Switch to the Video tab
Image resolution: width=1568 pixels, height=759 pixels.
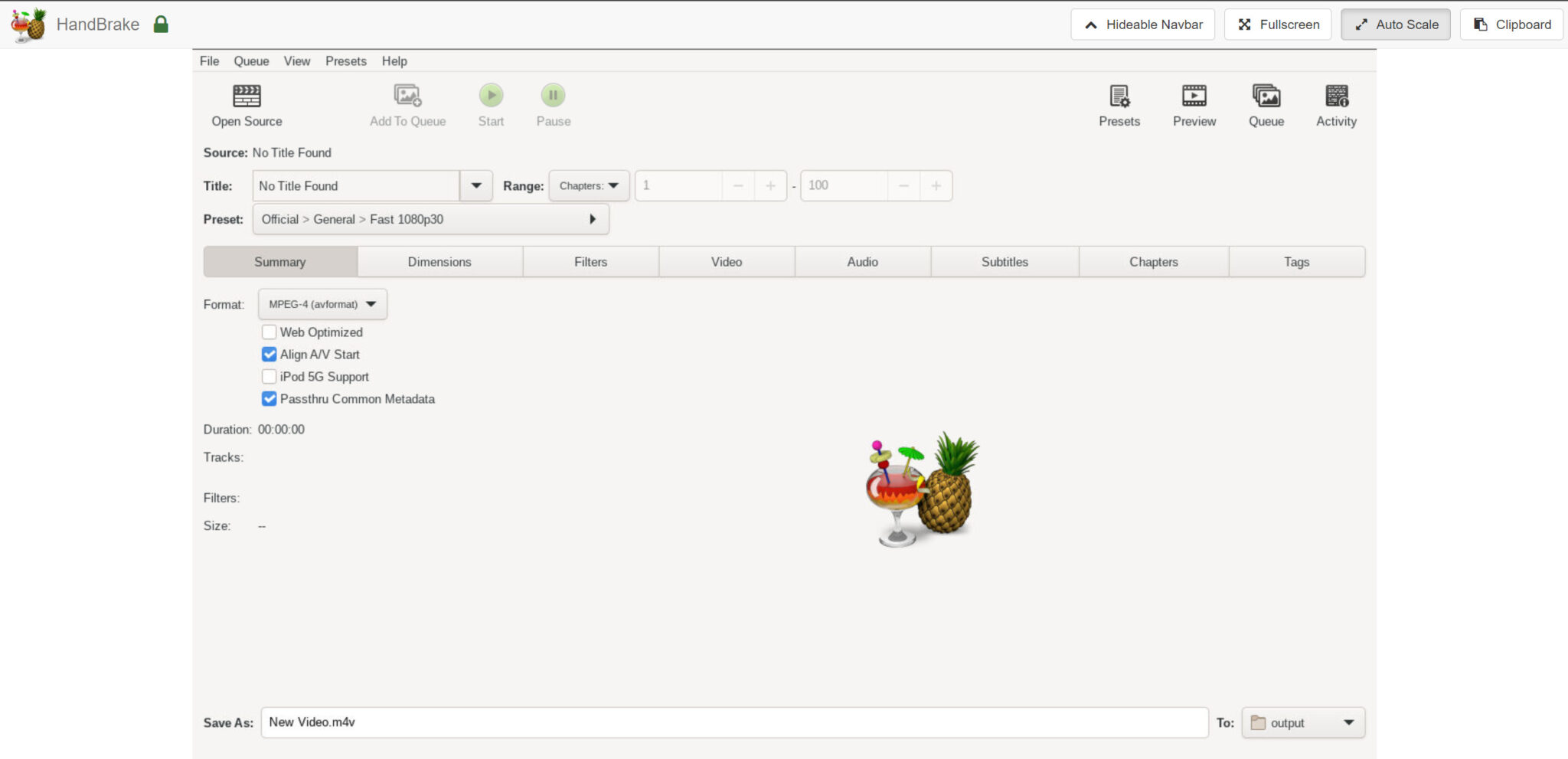coord(726,261)
